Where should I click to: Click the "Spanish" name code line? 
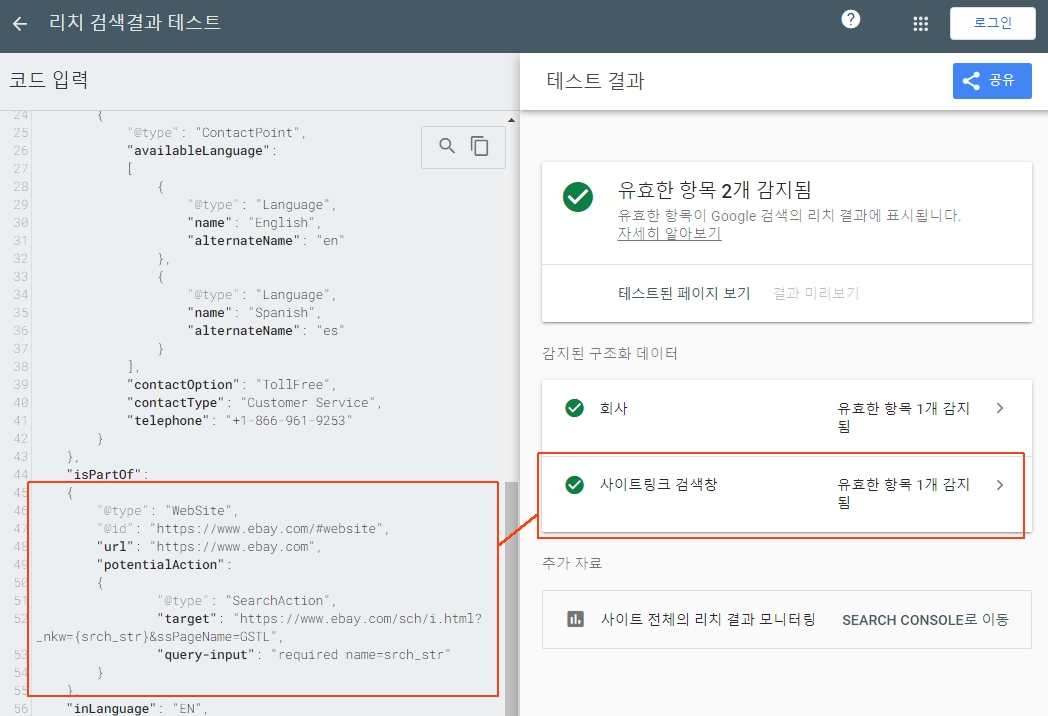click(x=255, y=313)
